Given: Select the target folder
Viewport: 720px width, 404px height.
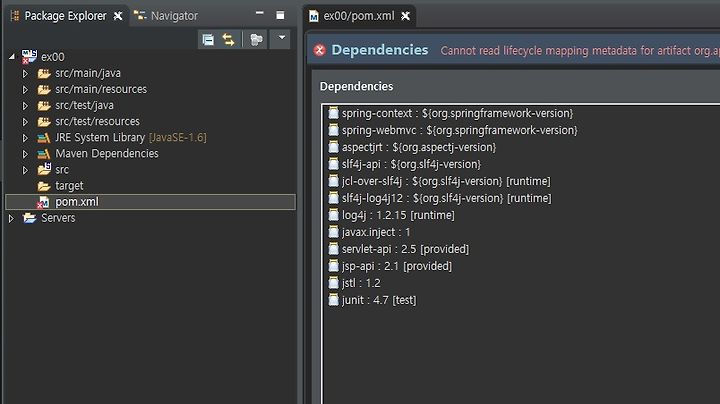Looking at the screenshot, I should click(x=69, y=185).
